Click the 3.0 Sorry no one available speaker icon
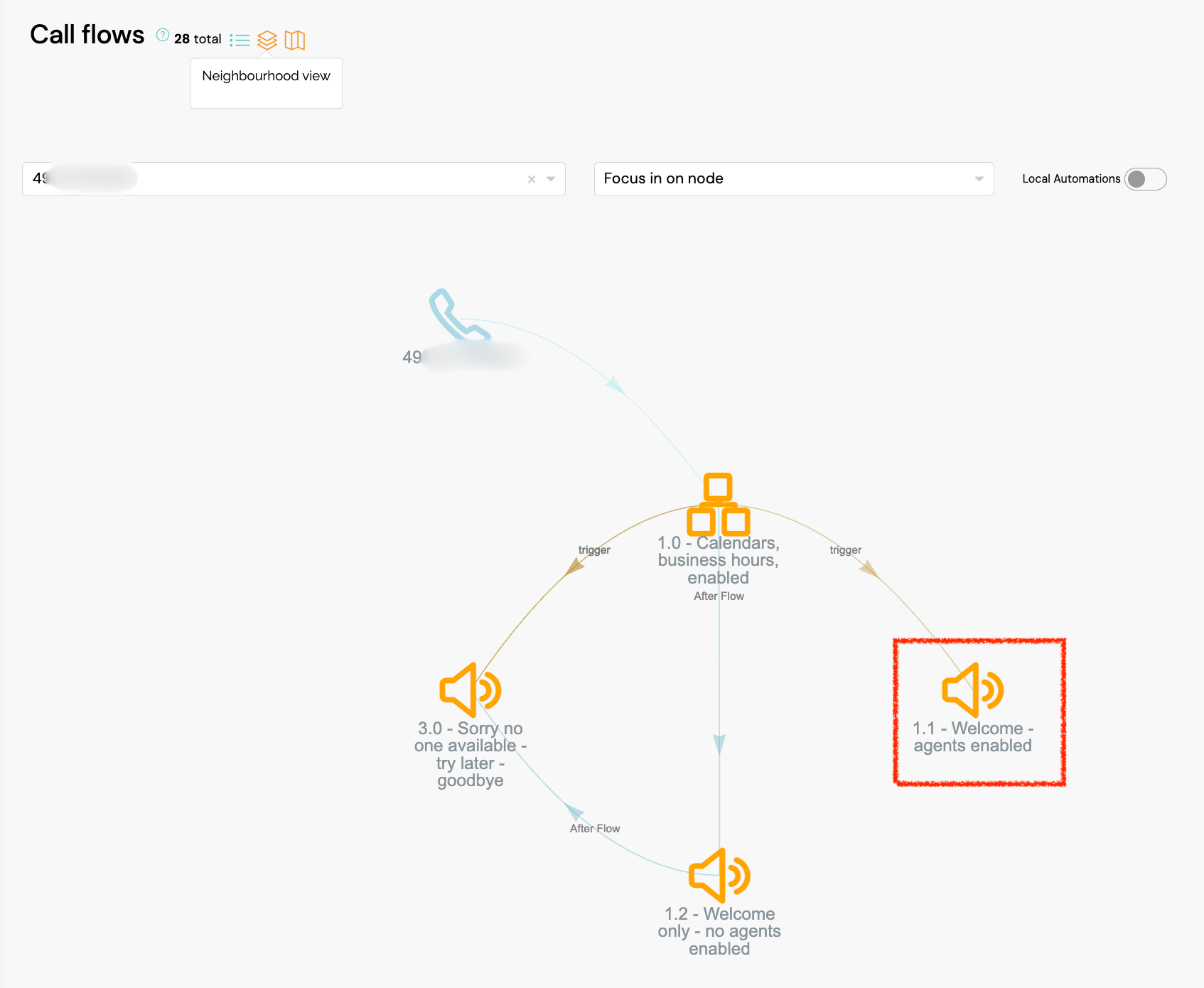 [470, 690]
